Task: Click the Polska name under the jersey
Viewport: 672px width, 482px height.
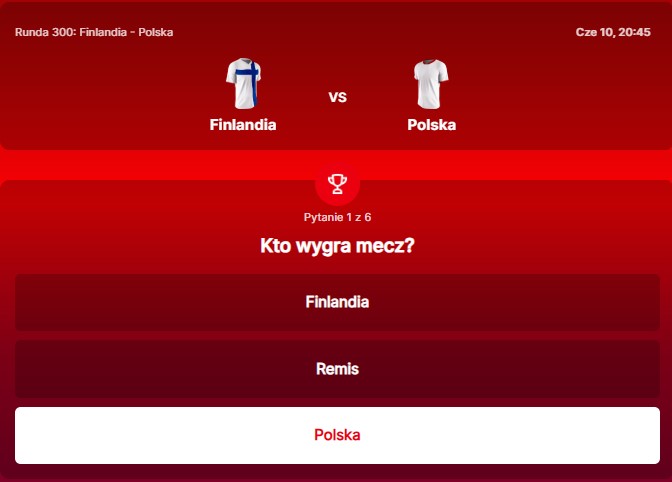Action: [x=431, y=125]
